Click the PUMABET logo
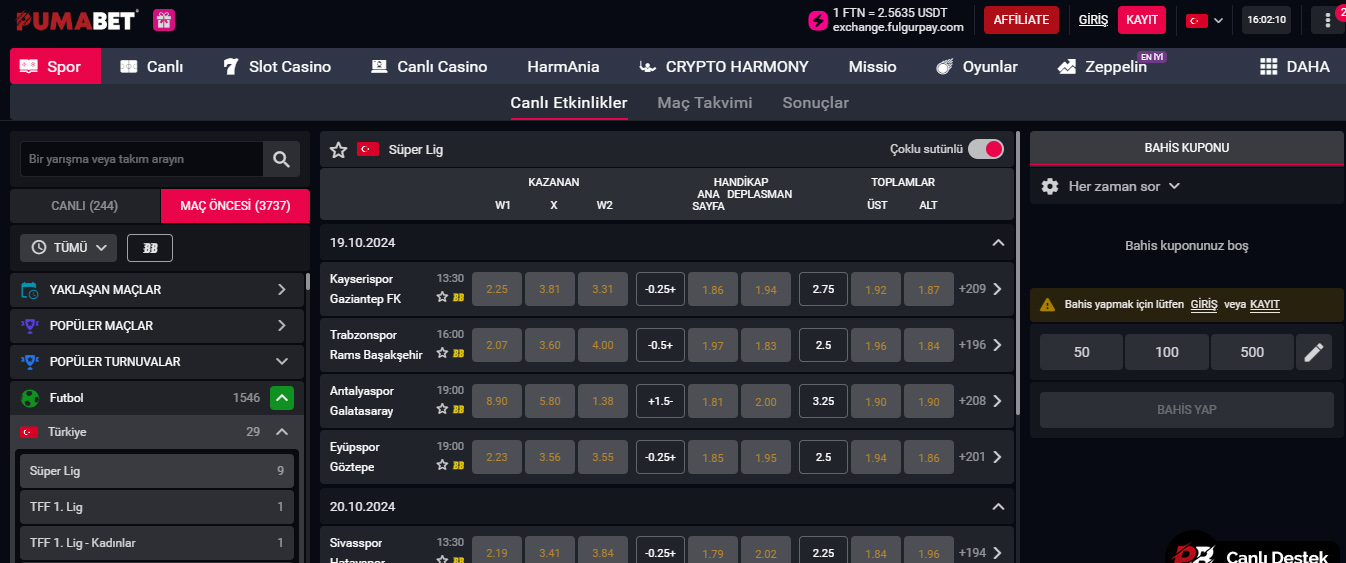This screenshot has height=563, width=1346. click(x=76, y=19)
